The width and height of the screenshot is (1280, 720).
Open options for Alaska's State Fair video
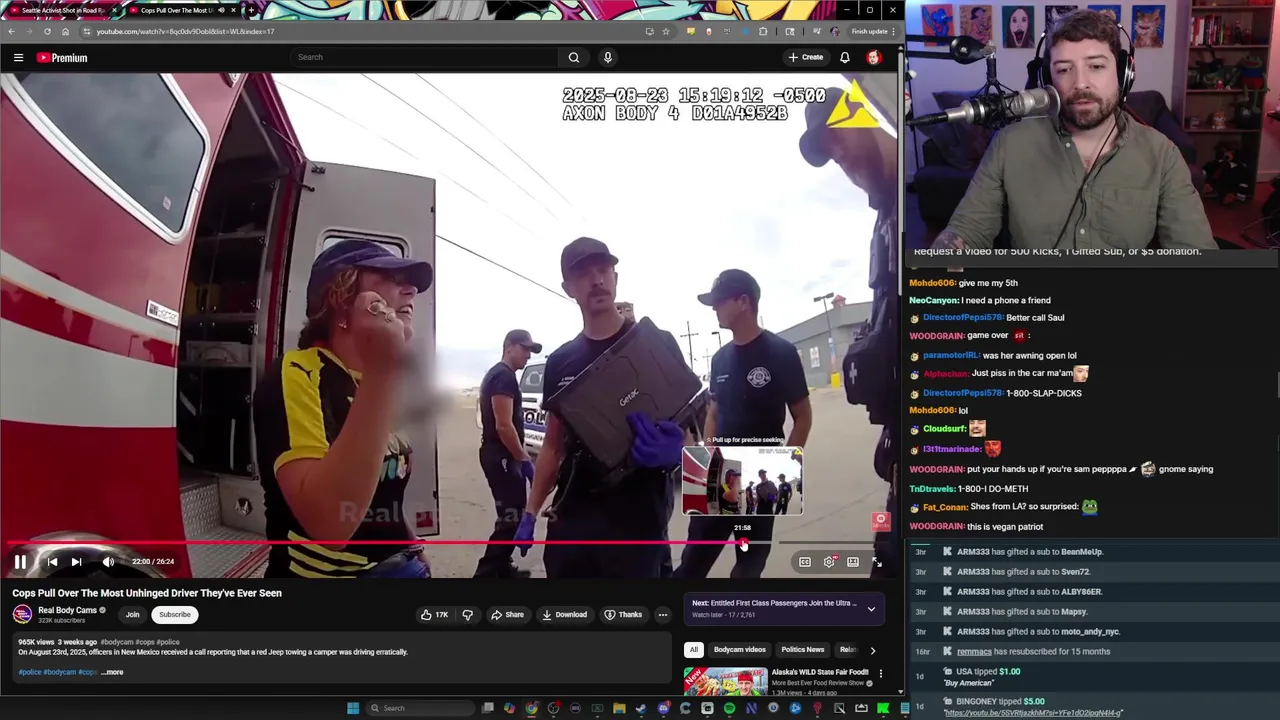point(880,674)
